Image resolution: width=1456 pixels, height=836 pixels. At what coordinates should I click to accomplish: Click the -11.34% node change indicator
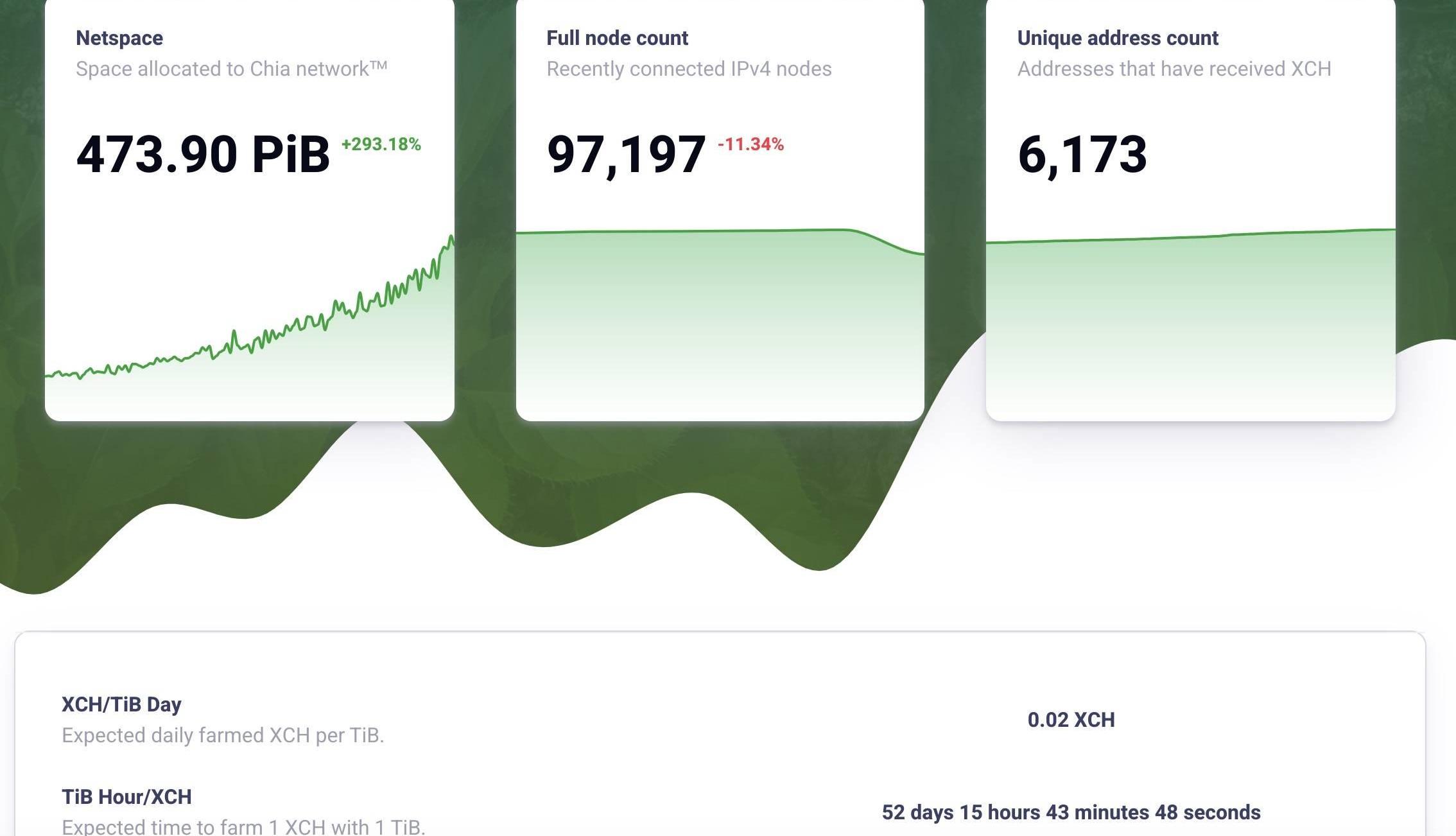pyautogui.click(x=750, y=144)
